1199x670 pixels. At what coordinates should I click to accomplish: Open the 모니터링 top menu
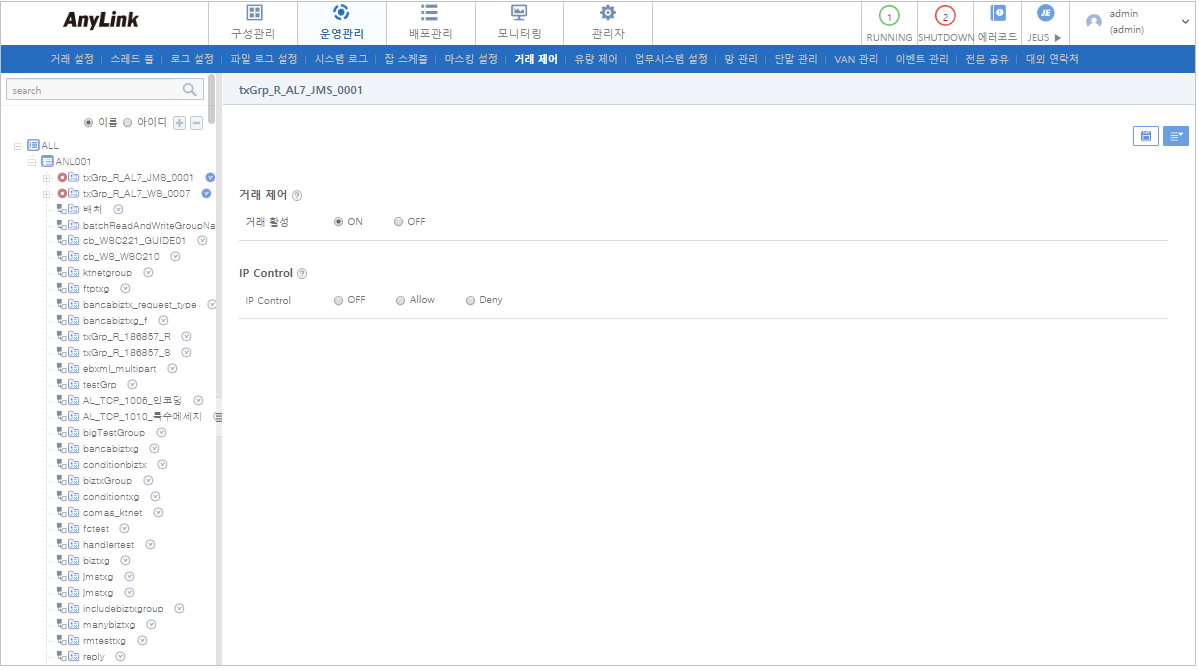point(518,22)
